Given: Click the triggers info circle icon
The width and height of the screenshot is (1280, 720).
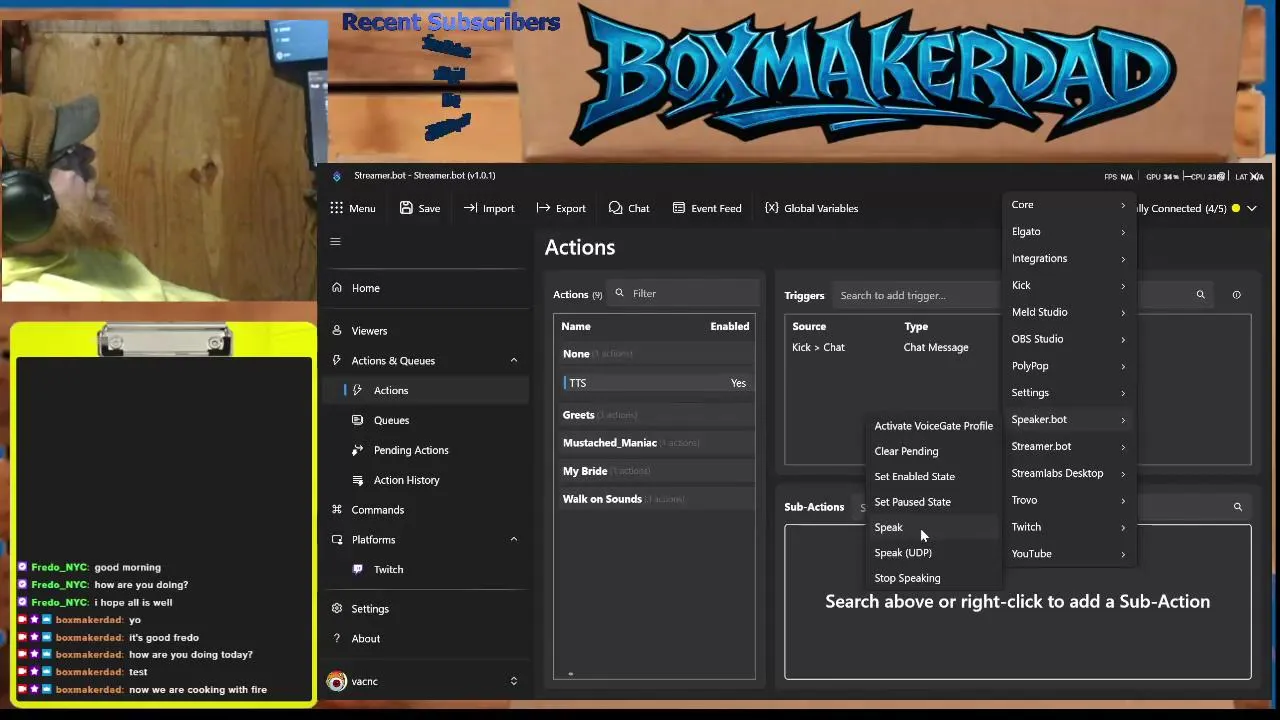Looking at the screenshot, I should click(x=1236, y=295).
